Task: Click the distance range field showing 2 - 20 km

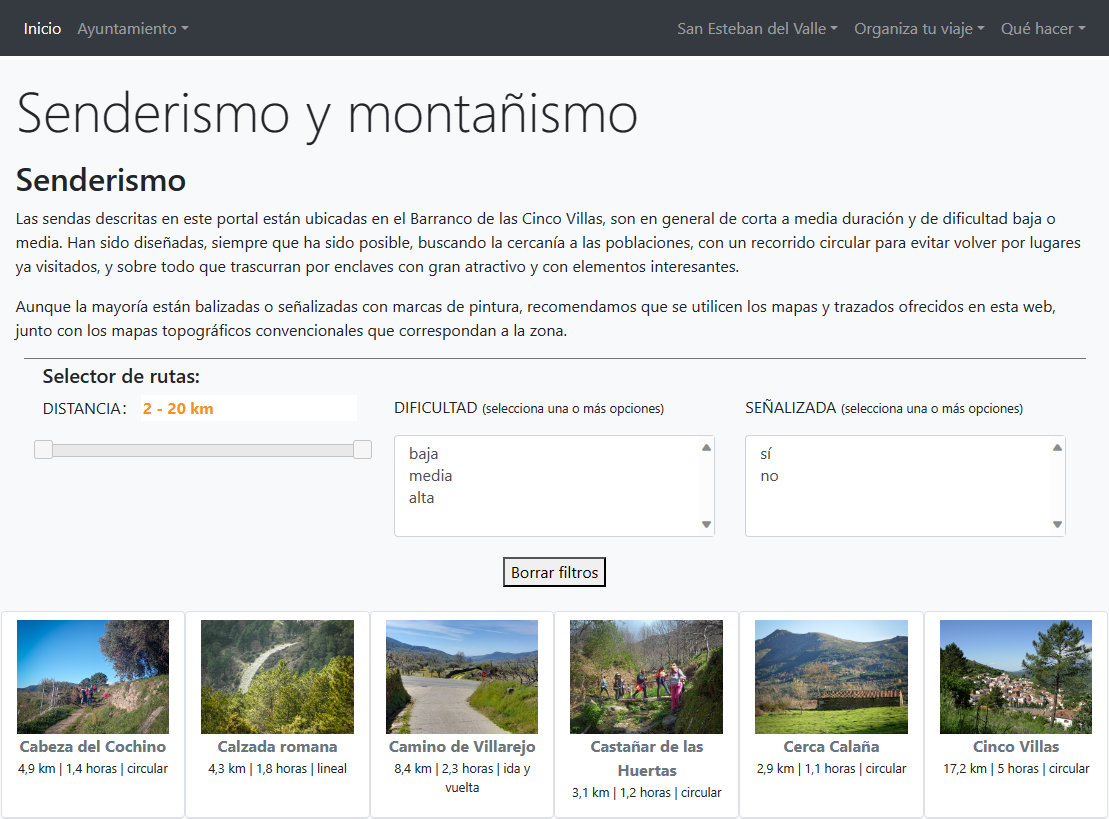Action: point(249,409)
